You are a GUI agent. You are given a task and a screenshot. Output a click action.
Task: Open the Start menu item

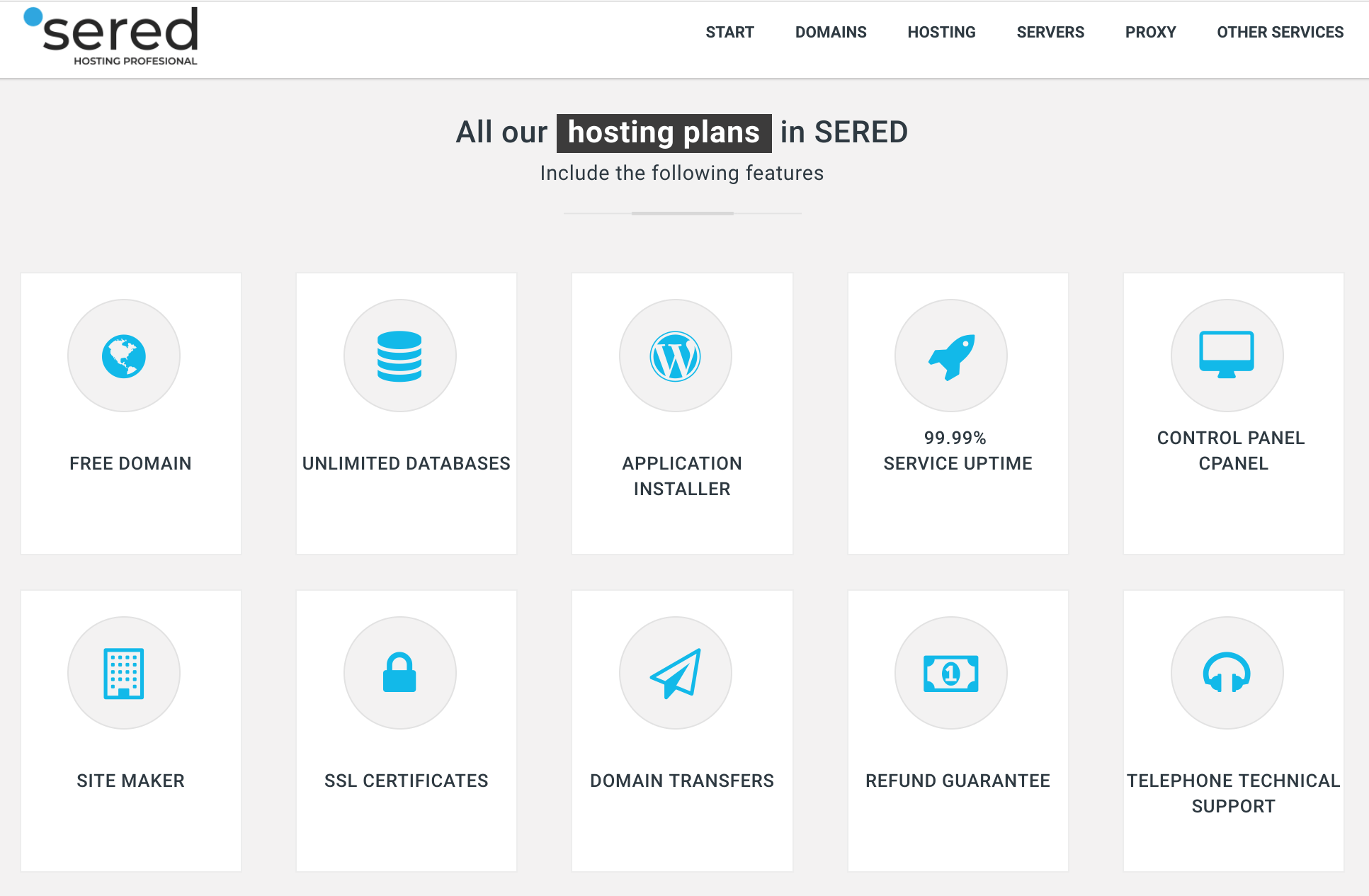[729, 33]
